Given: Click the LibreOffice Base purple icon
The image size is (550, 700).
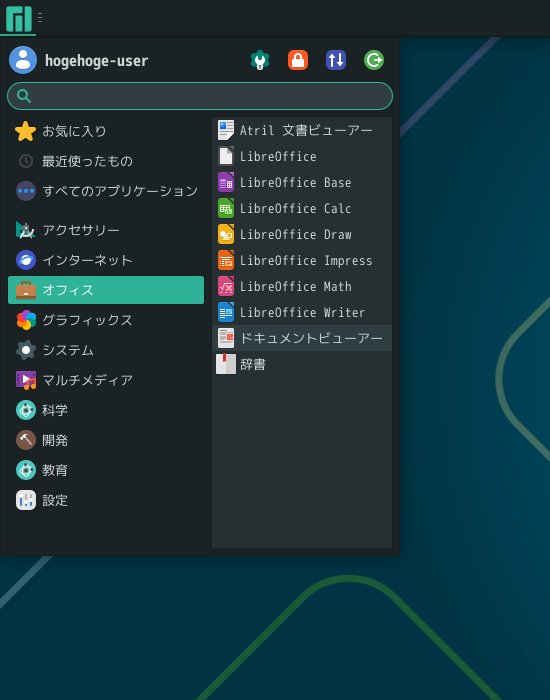Looking at the screenshot, I should (226, 182).
